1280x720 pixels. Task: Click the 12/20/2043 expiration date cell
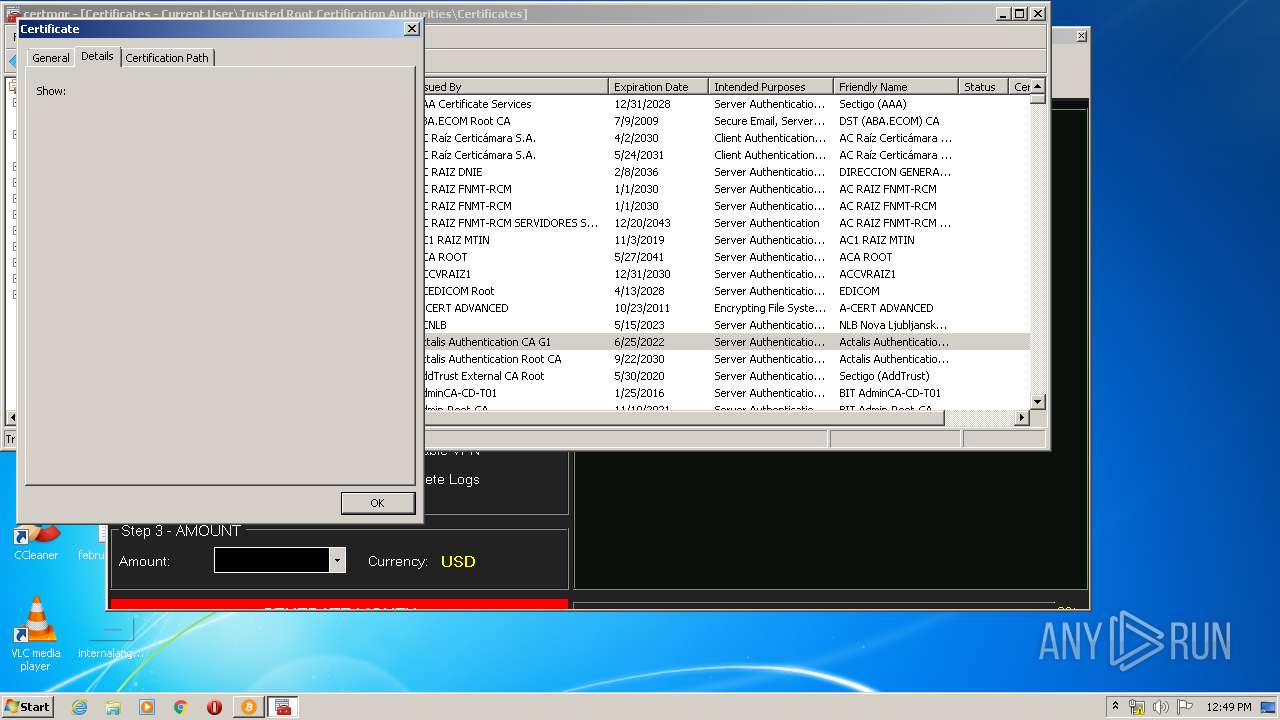tap(642, 223)
